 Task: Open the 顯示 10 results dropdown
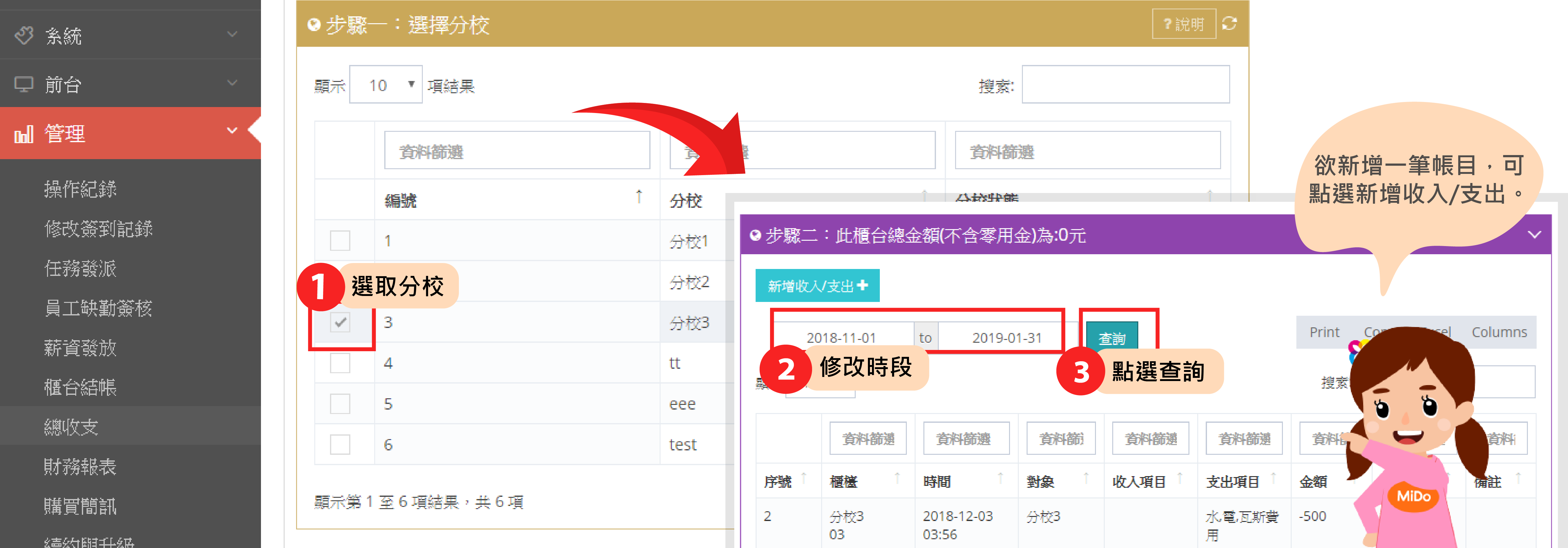385,85
